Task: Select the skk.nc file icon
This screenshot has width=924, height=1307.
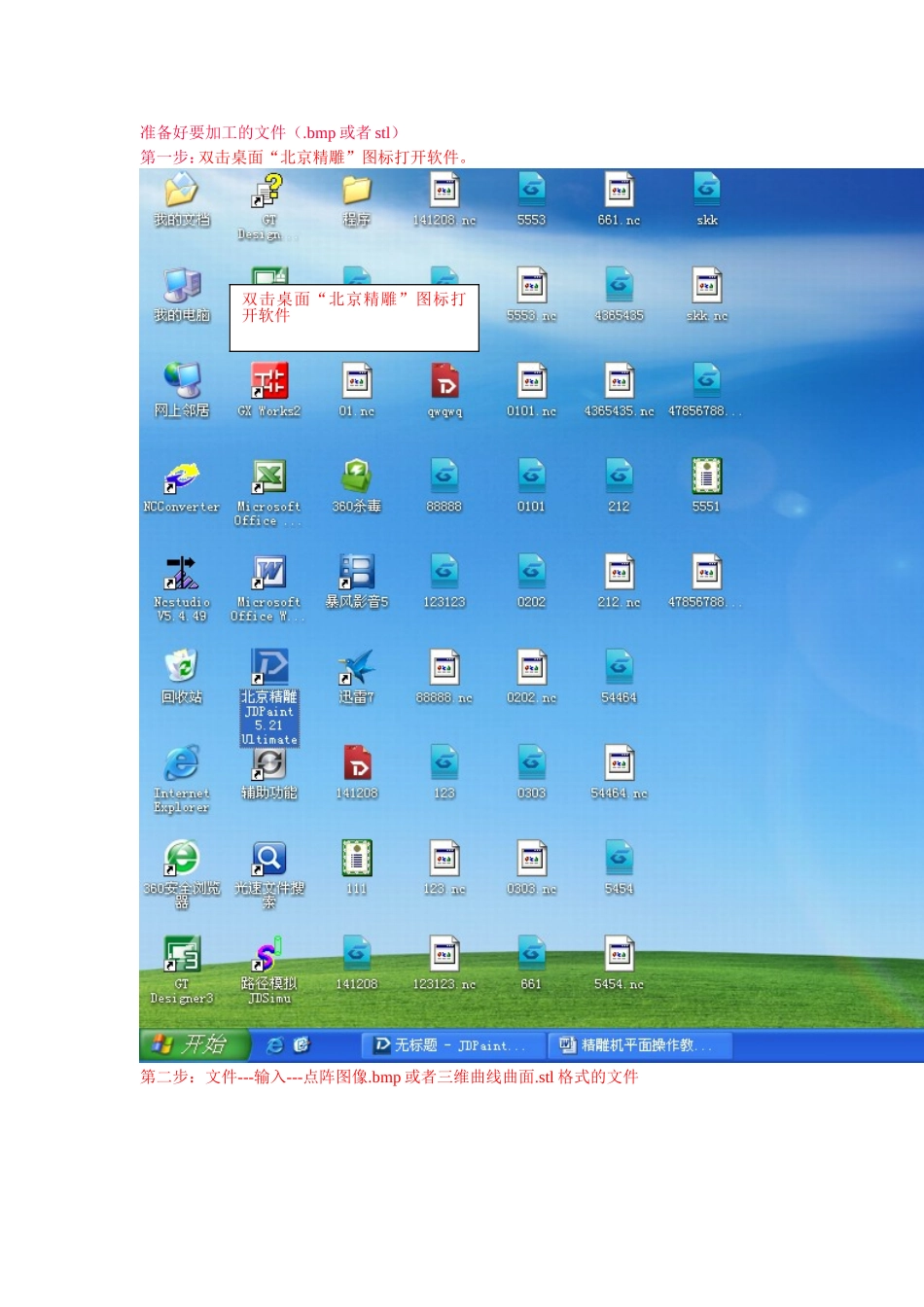Action: (707, 295)
